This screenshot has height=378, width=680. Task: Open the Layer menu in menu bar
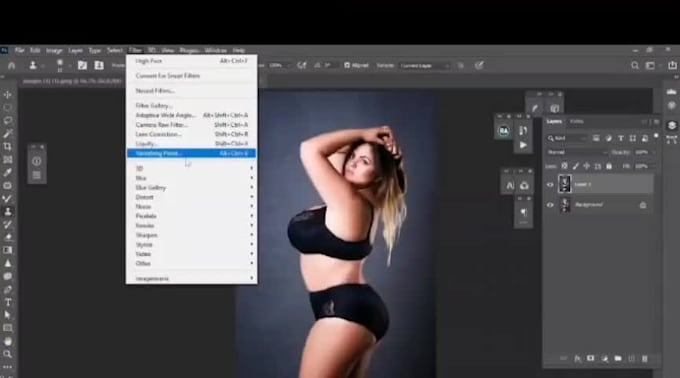[75, 51]
